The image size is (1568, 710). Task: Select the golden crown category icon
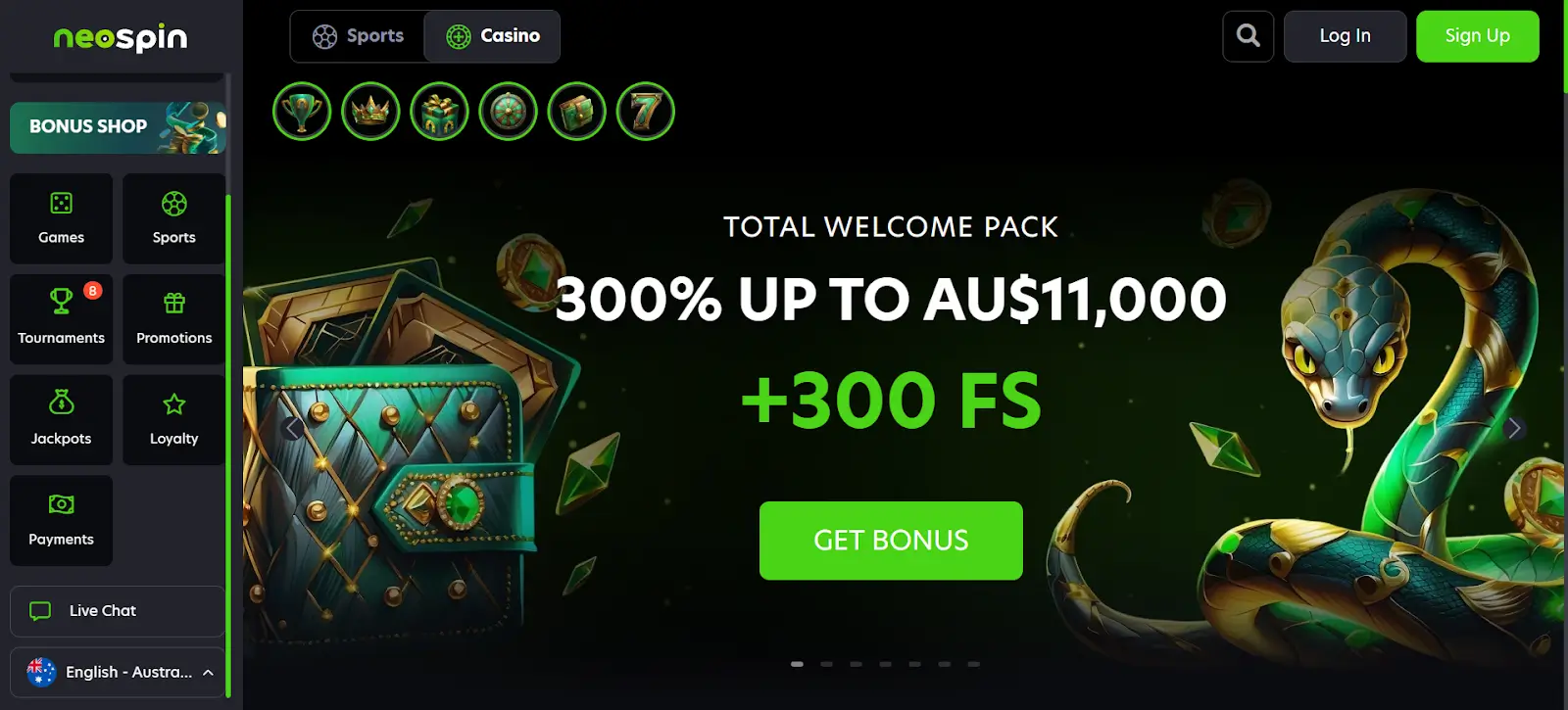[370, 111]
